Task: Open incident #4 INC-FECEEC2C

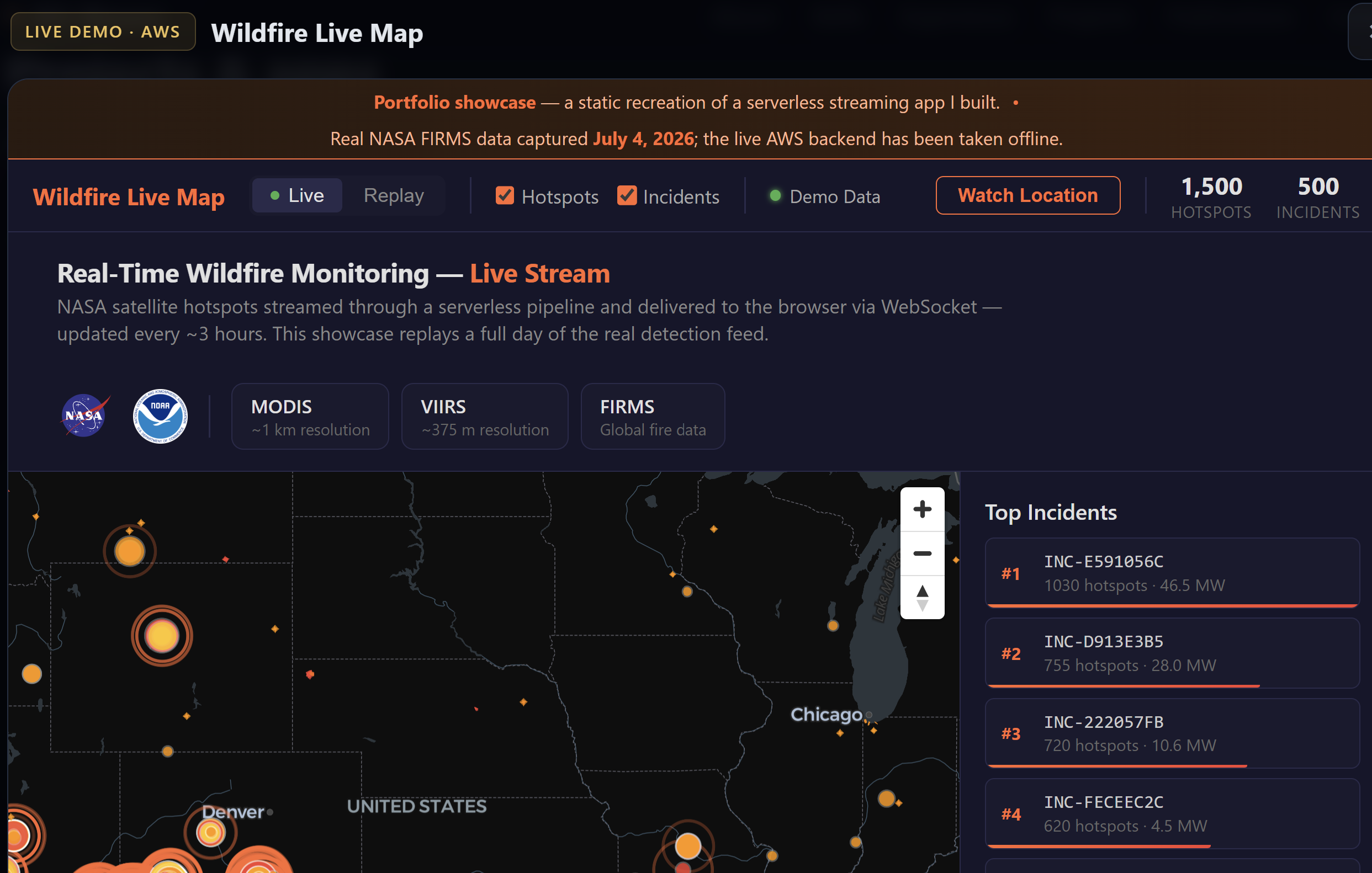Action: click(x=1172, y=814)
